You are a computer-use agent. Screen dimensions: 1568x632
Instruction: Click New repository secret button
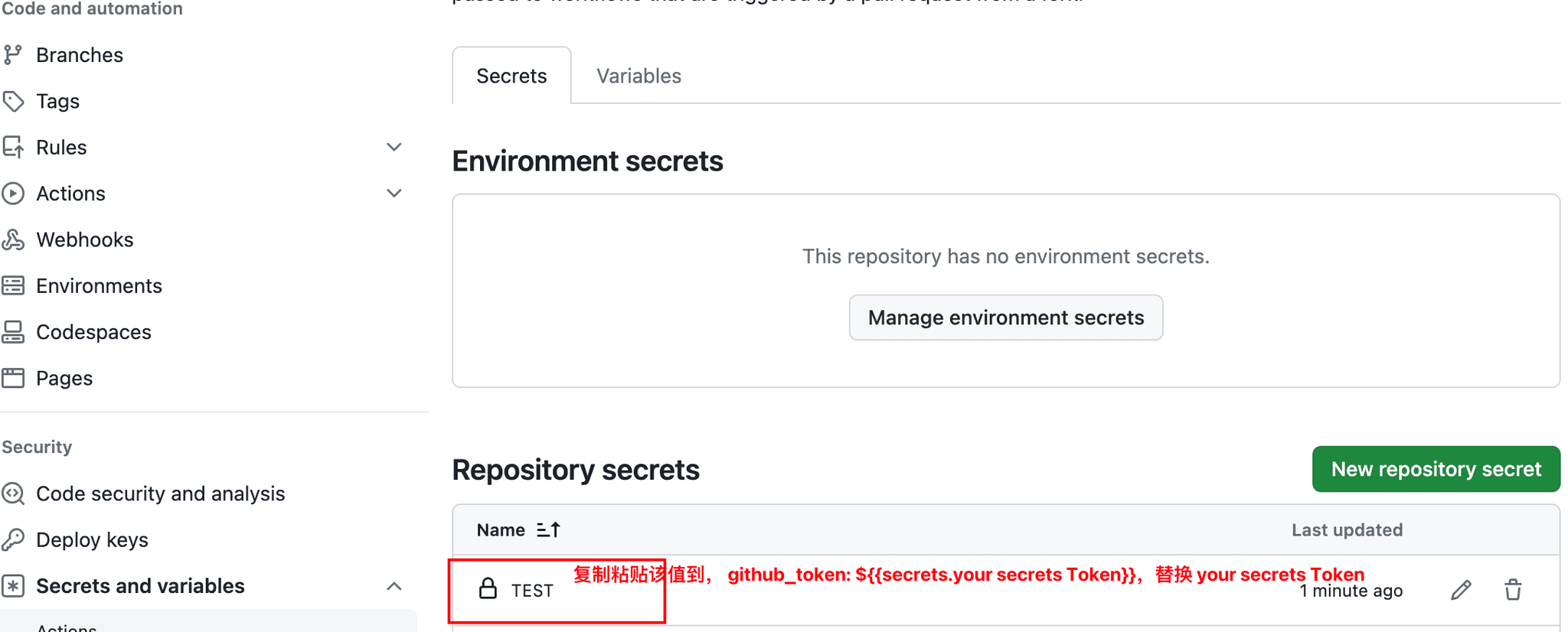[1436, 469]
